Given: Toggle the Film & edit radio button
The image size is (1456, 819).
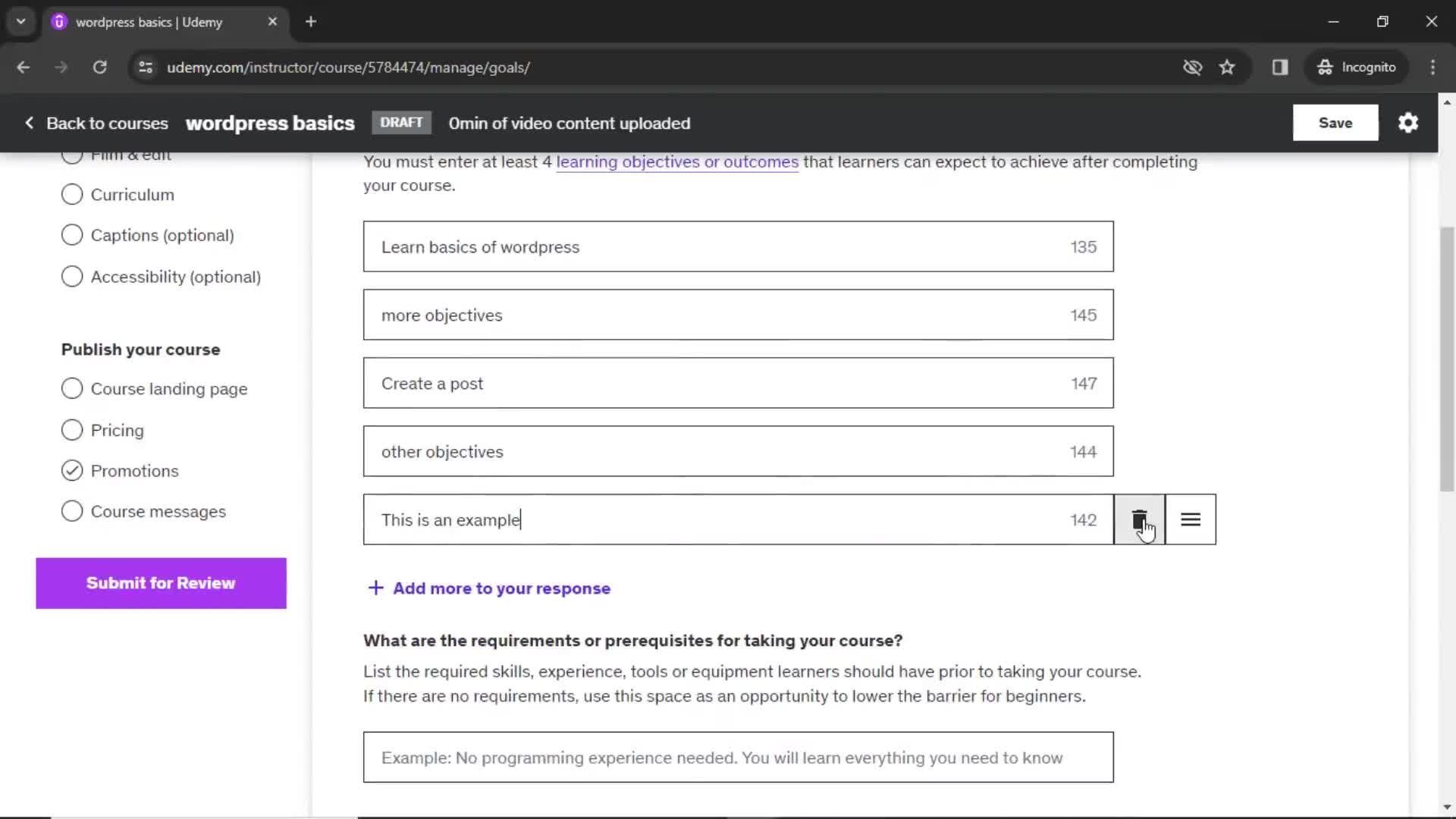Looking at the screenshot, I should (x=72, y=154).
